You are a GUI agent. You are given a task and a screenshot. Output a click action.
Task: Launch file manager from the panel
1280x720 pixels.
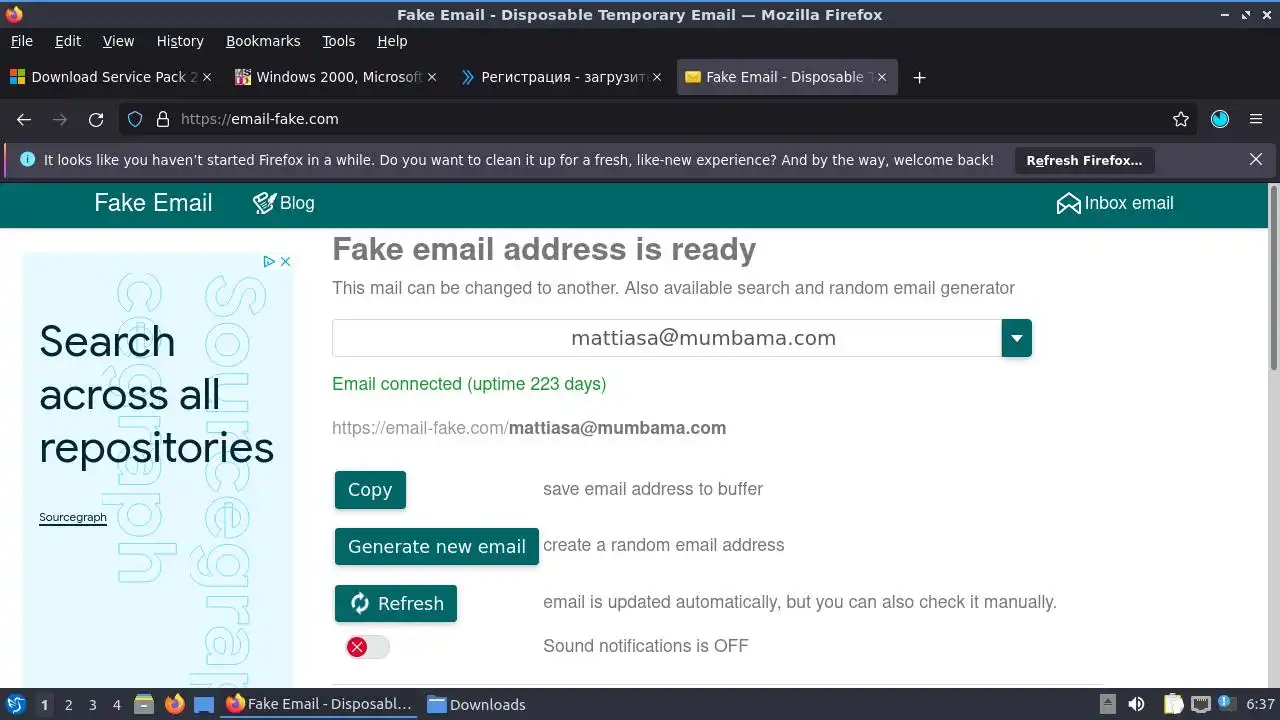[144, 704]
